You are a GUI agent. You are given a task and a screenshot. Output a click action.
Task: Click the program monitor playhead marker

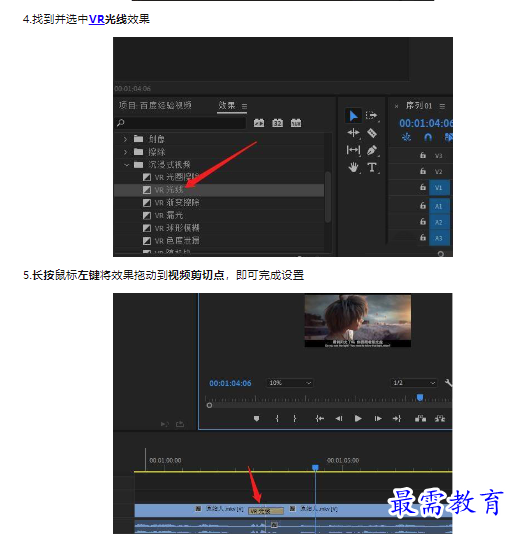pos(420,397)
